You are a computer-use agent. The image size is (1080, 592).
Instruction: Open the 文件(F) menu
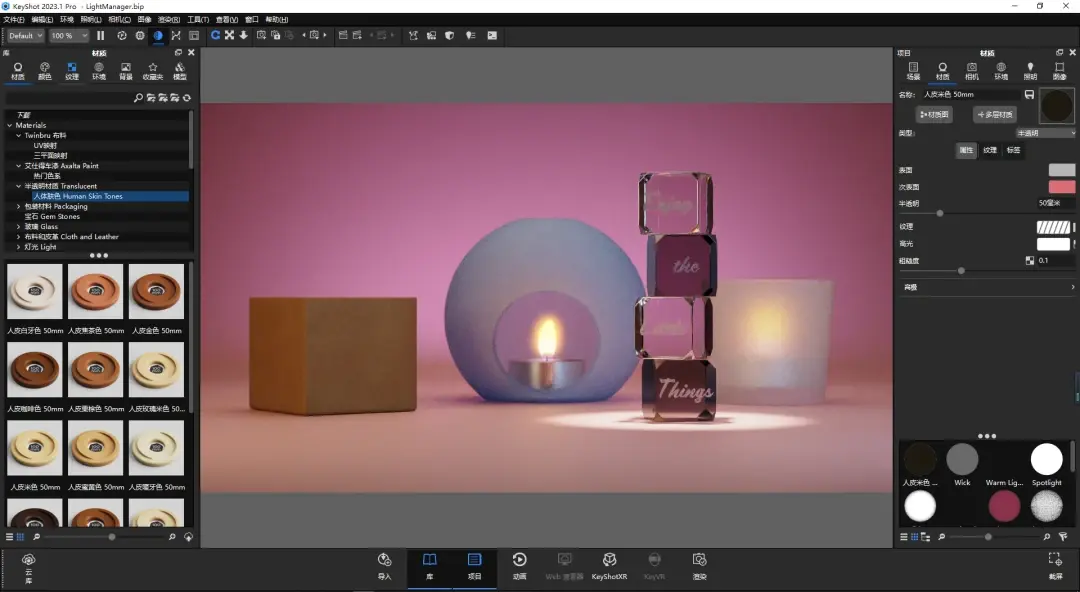[x=14, y=19]
